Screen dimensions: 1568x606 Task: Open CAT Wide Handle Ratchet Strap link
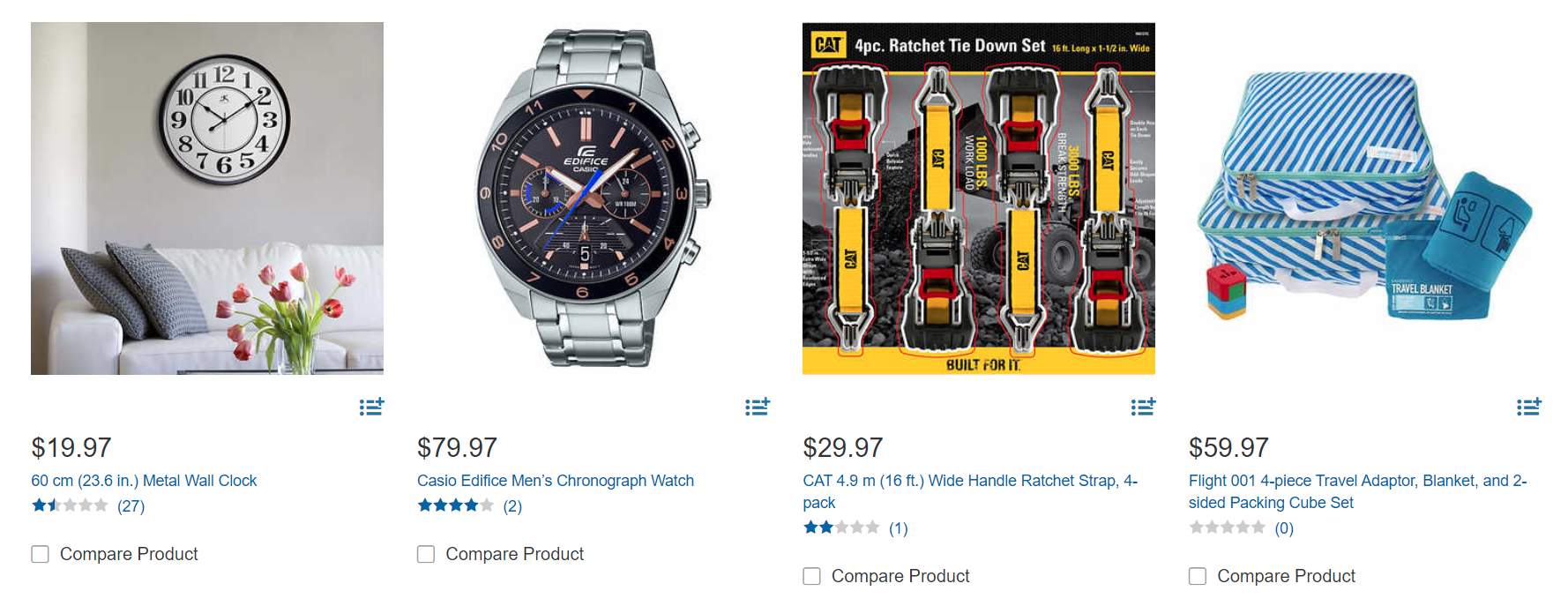pyautogui.click(x=969, y=482)
